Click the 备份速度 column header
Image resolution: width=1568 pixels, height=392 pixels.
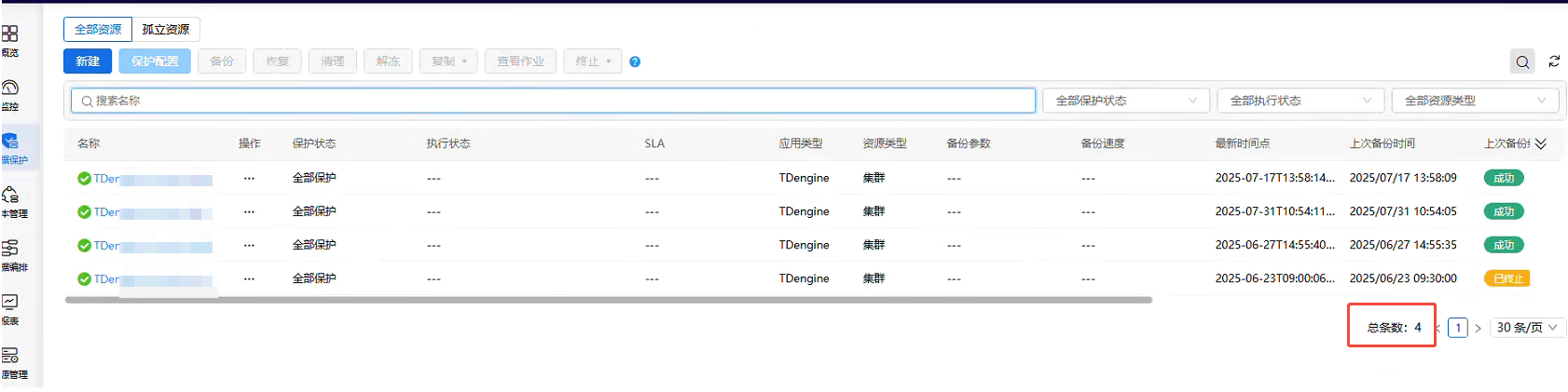(x=1103, y=143)
